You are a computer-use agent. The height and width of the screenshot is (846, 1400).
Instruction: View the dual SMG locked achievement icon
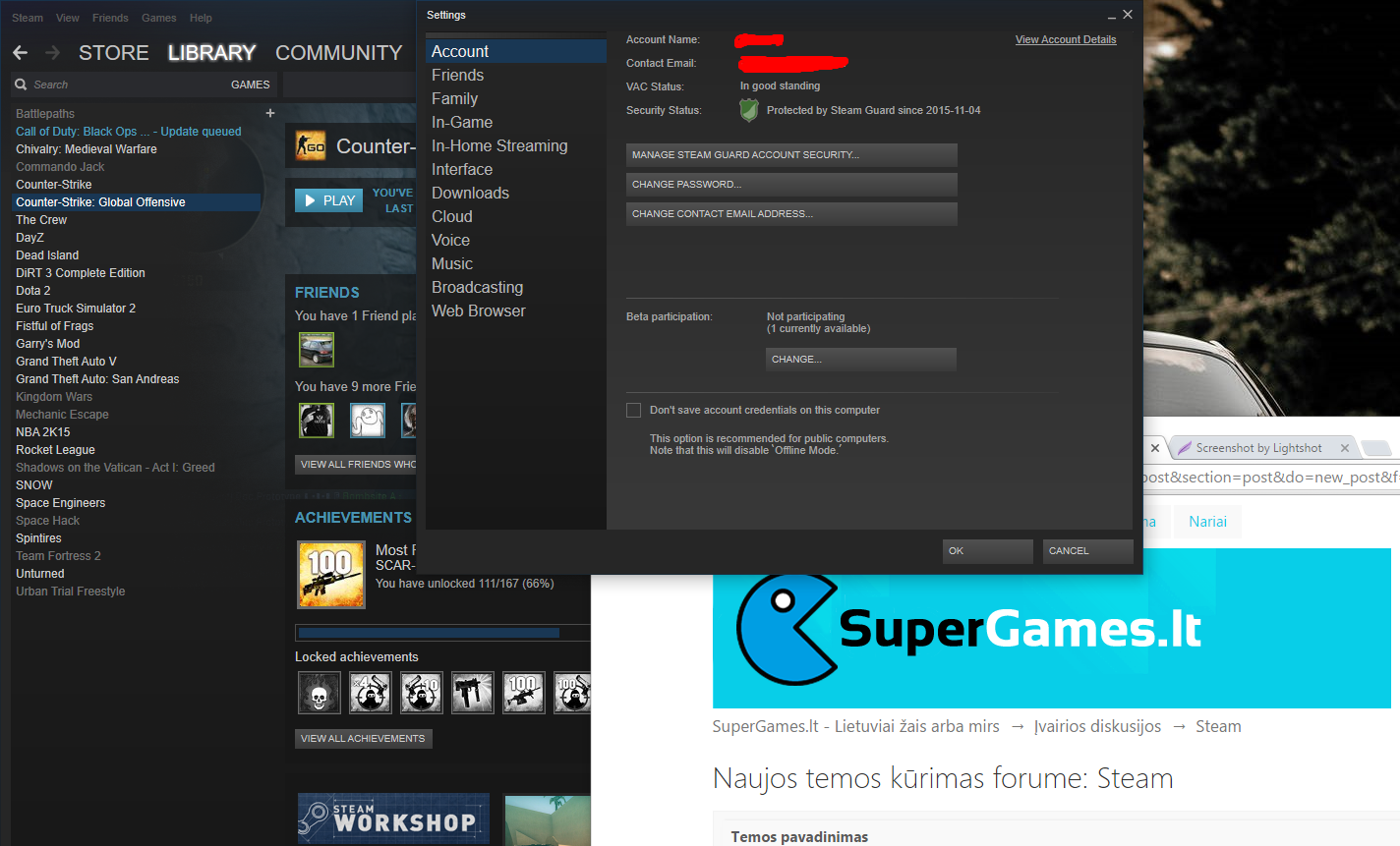[x=473, y=693]
